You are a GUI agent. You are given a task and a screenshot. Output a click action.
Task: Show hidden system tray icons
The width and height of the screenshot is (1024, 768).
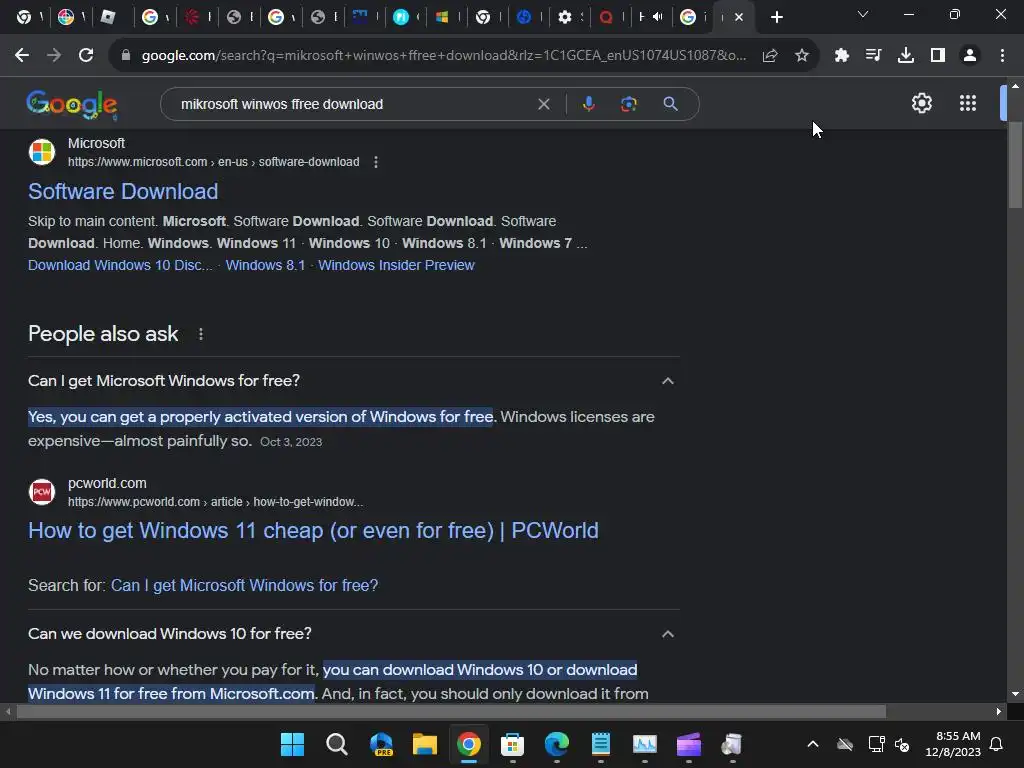(x=813, y=744)
